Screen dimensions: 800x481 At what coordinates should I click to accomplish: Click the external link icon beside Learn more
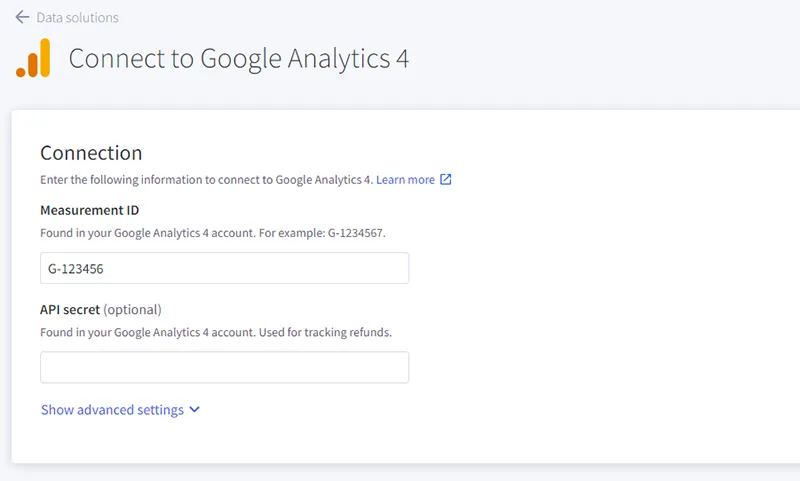[x=445, y=180]
